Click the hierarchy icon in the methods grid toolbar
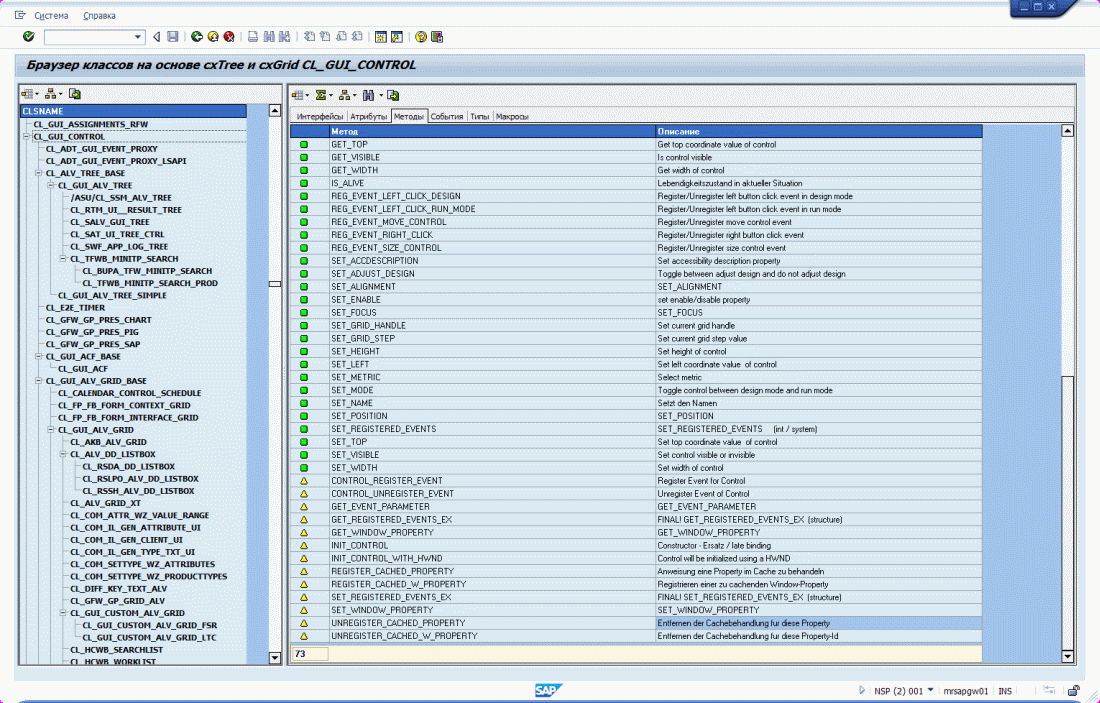Image resolution: width=1100 pixels, height=703 pixels. click(x=344, y=95)
